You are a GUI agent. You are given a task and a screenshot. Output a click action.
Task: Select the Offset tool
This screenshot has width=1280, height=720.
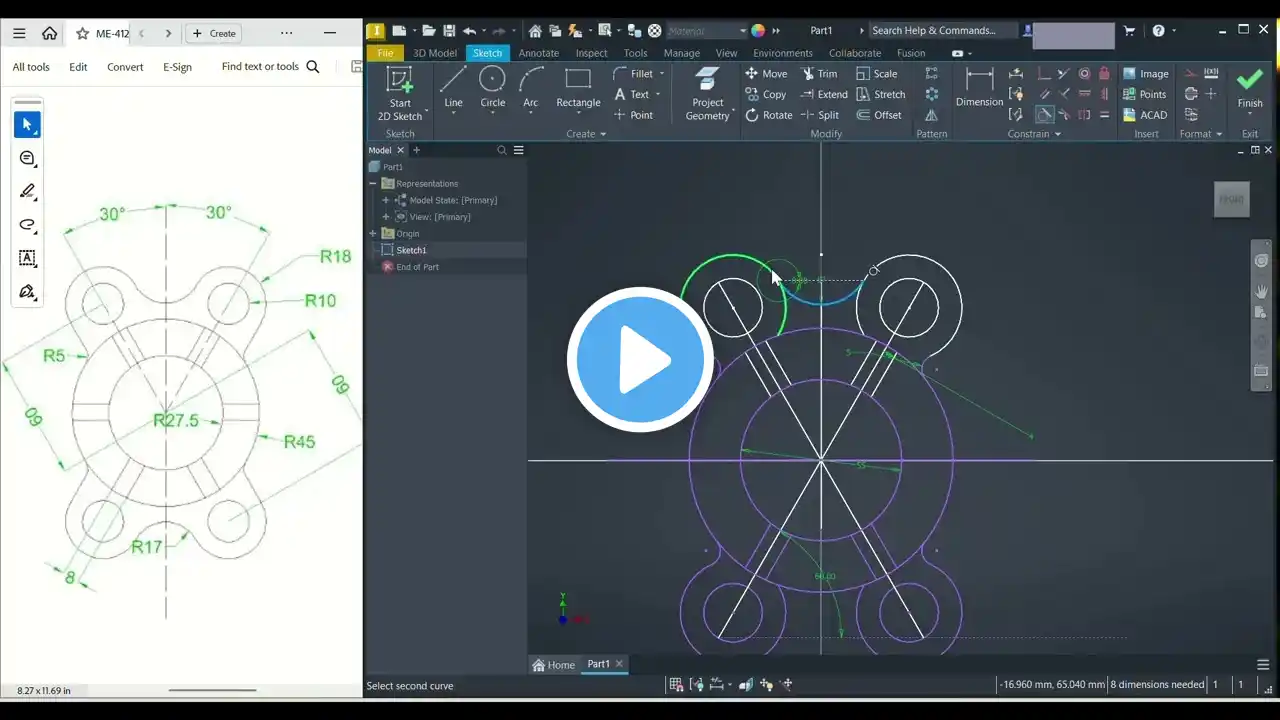coord(878,115)
